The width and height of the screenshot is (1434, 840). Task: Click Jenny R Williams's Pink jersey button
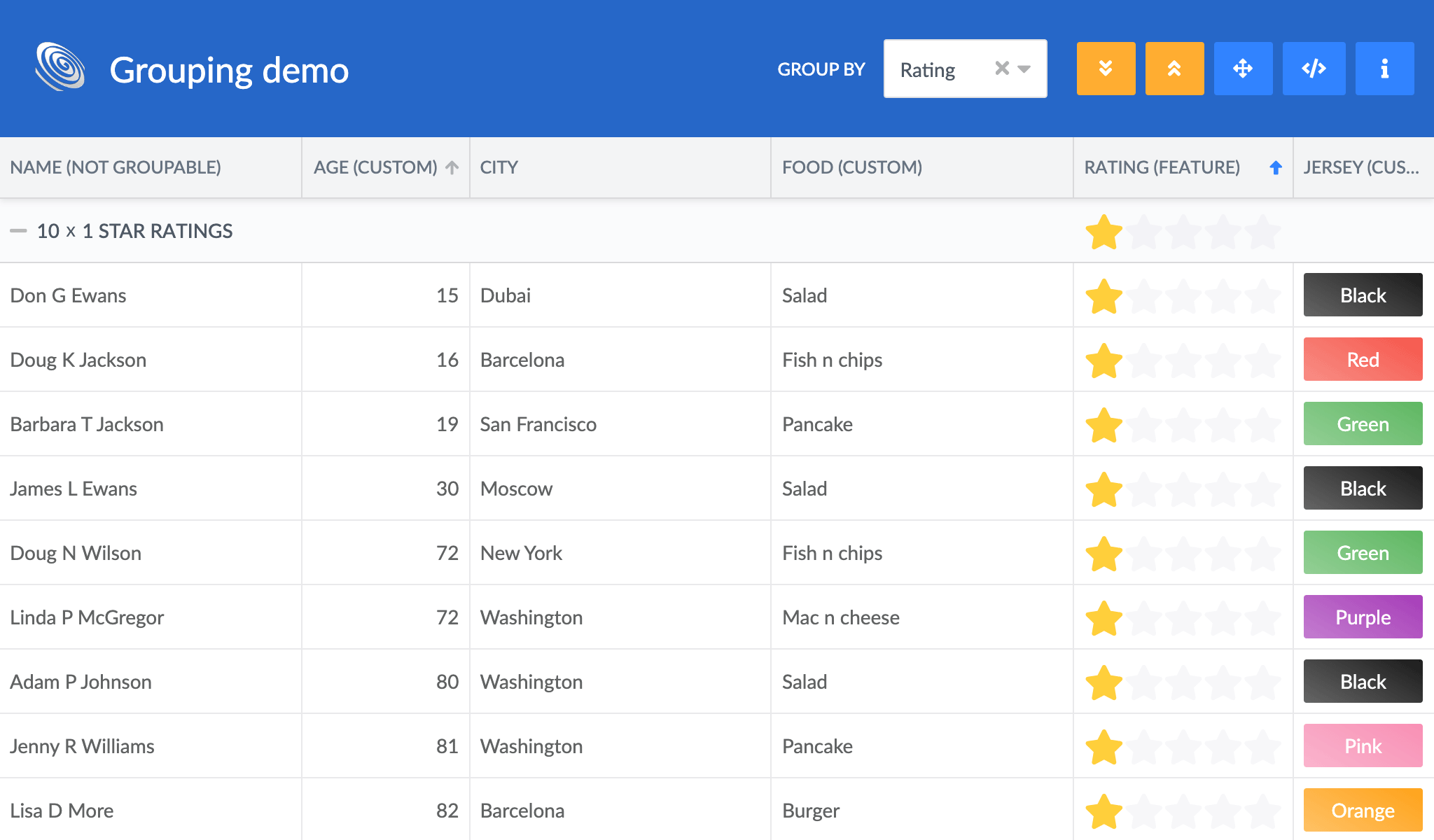pos(1362,745)
